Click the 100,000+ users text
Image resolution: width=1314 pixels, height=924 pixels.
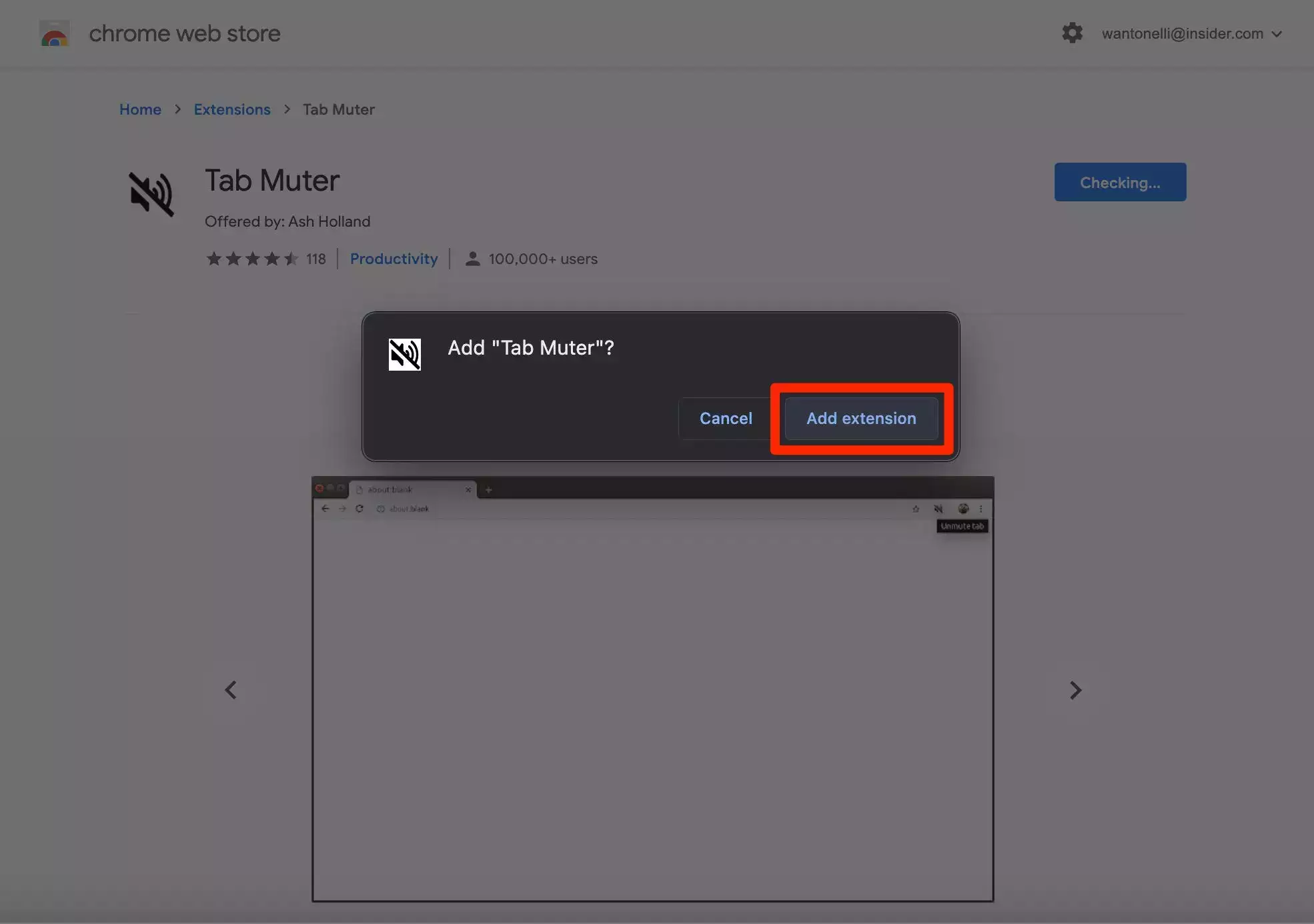543,259
